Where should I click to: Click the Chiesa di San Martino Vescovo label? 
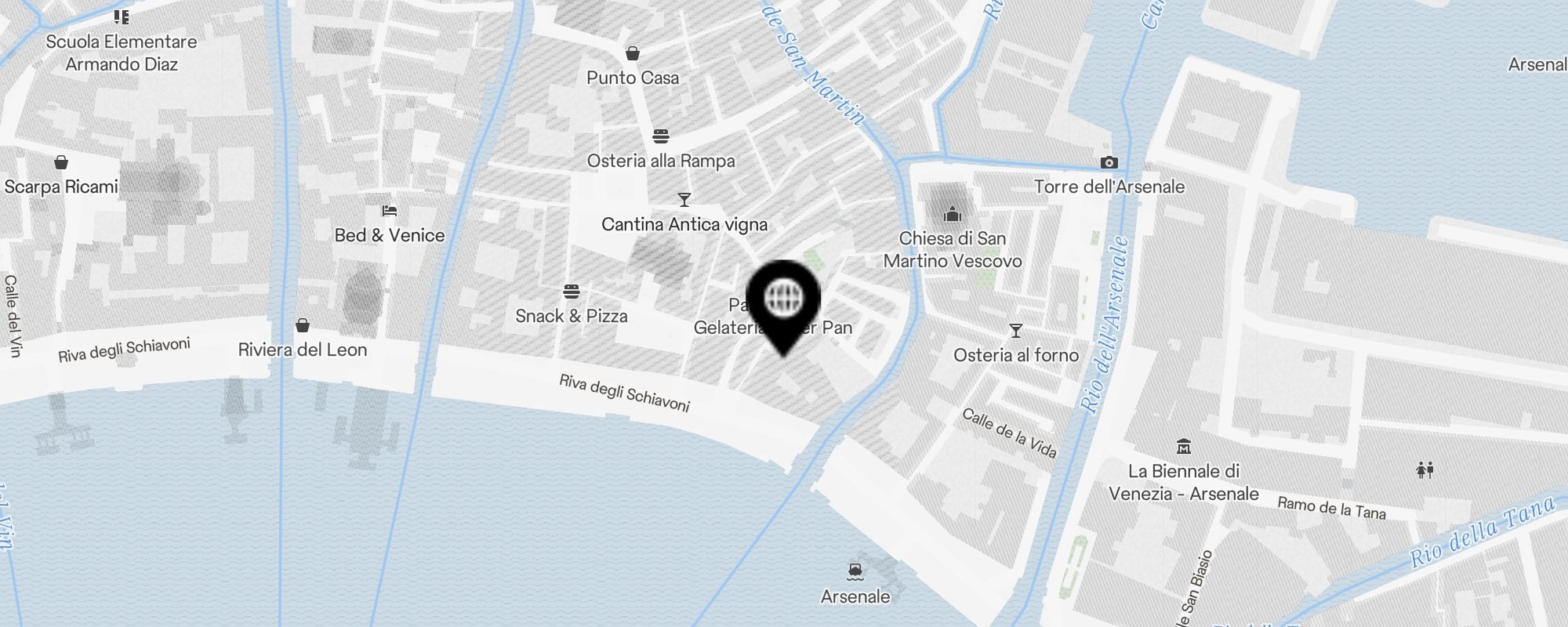click(x=953, y=249)
